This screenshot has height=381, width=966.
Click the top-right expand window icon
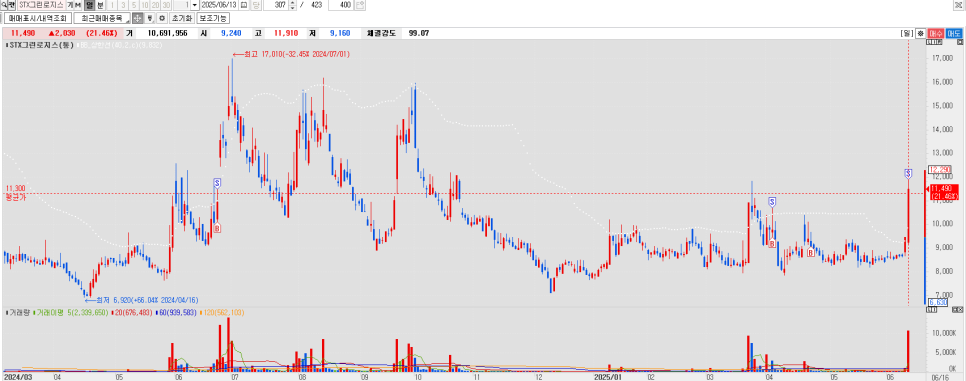[959, 4]
